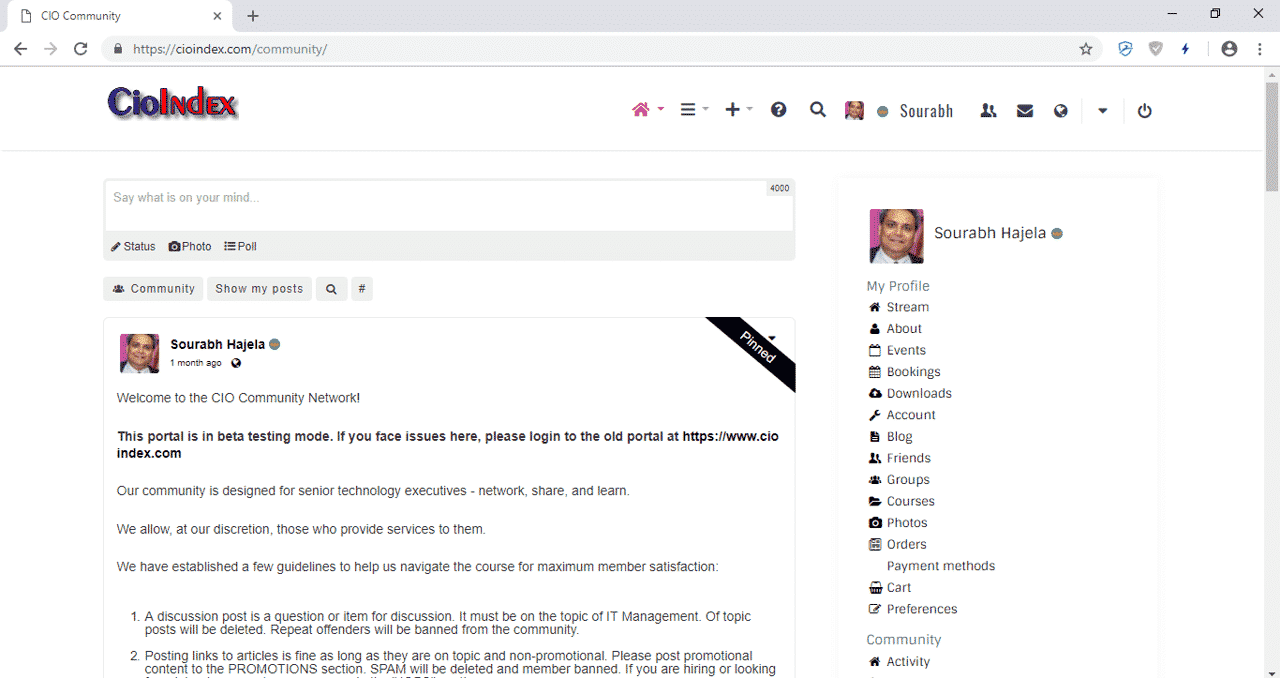Click the power logout icon

[x=1145, y=111]
